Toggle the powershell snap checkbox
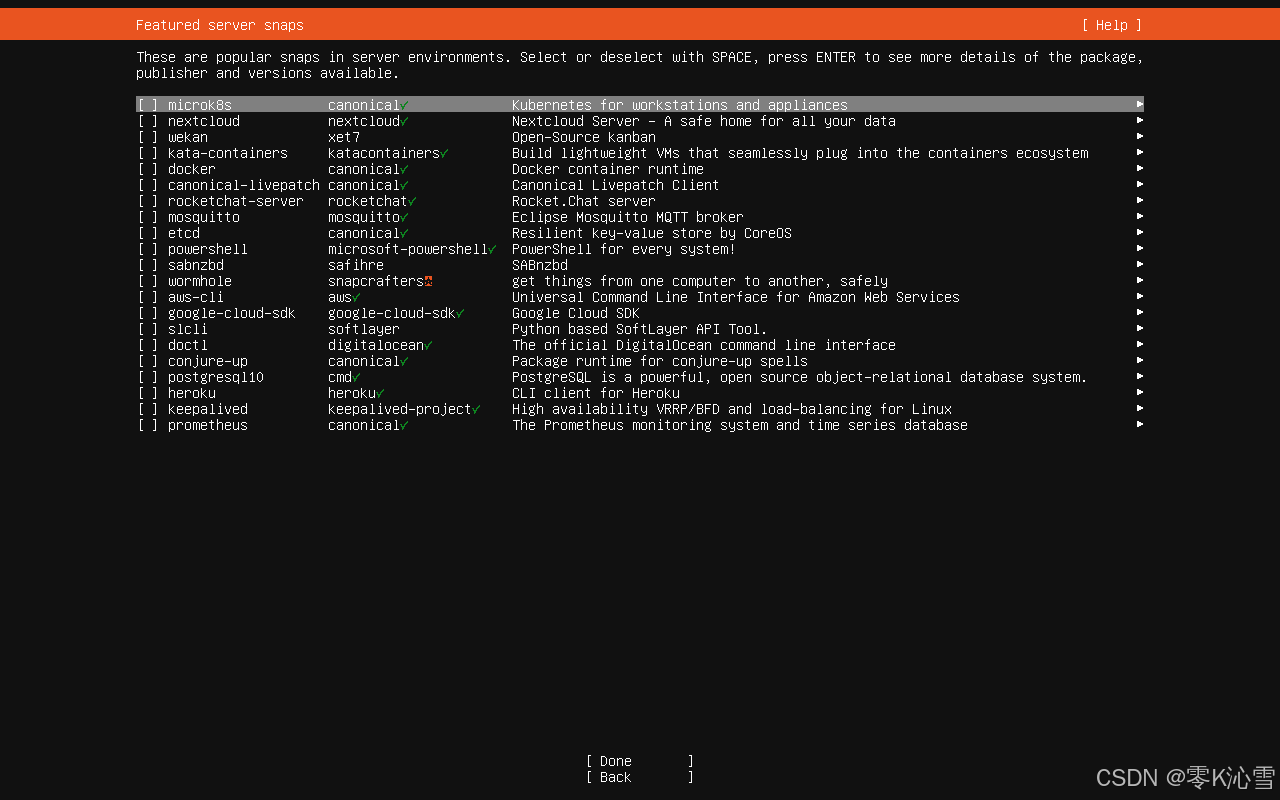The width and height of the screenshot is (1280, 800). [x=148, y=249]
